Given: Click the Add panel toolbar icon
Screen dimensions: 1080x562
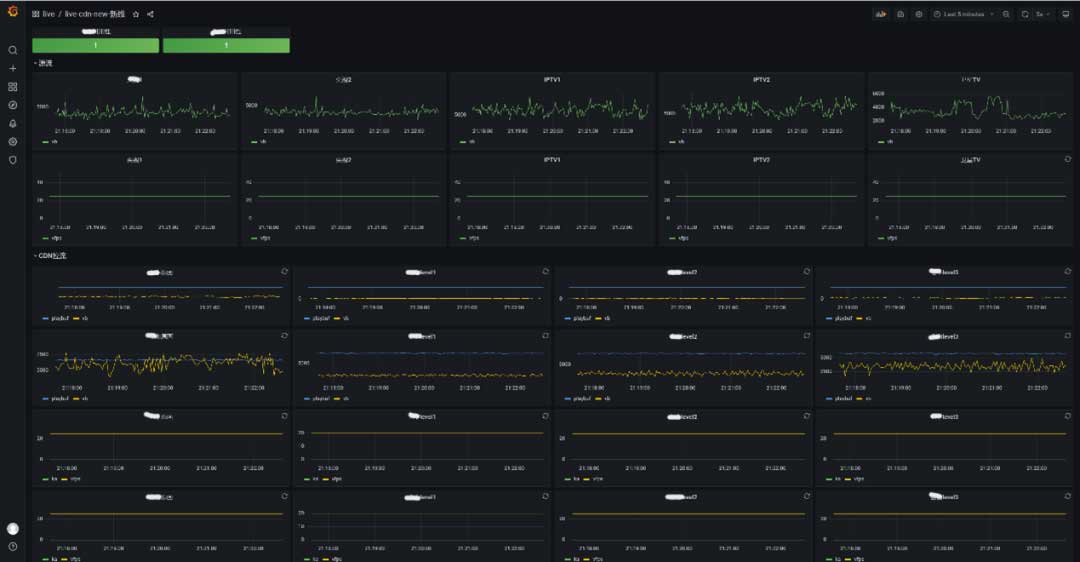Looking at the screenshot, I should pos(881,14).
